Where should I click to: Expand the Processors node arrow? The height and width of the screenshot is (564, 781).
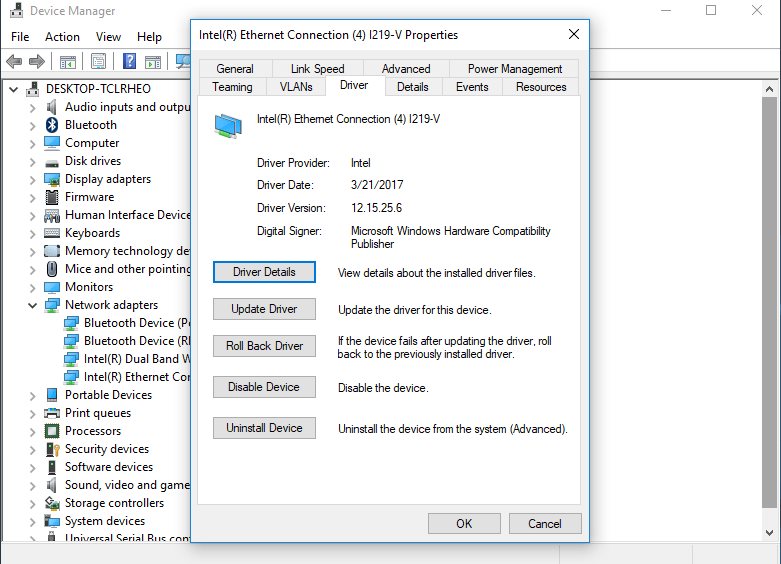coord(33,431)
